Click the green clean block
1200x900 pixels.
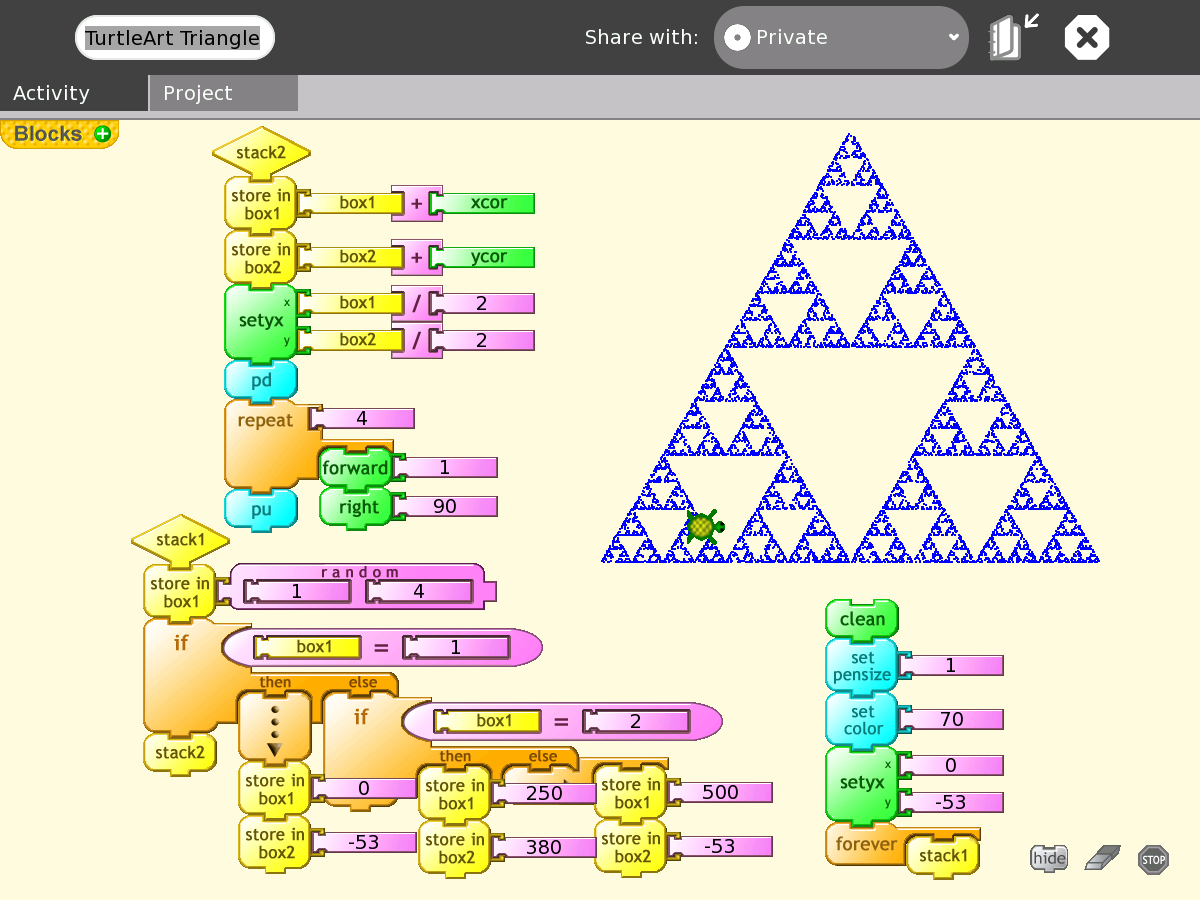coord(861,619)
